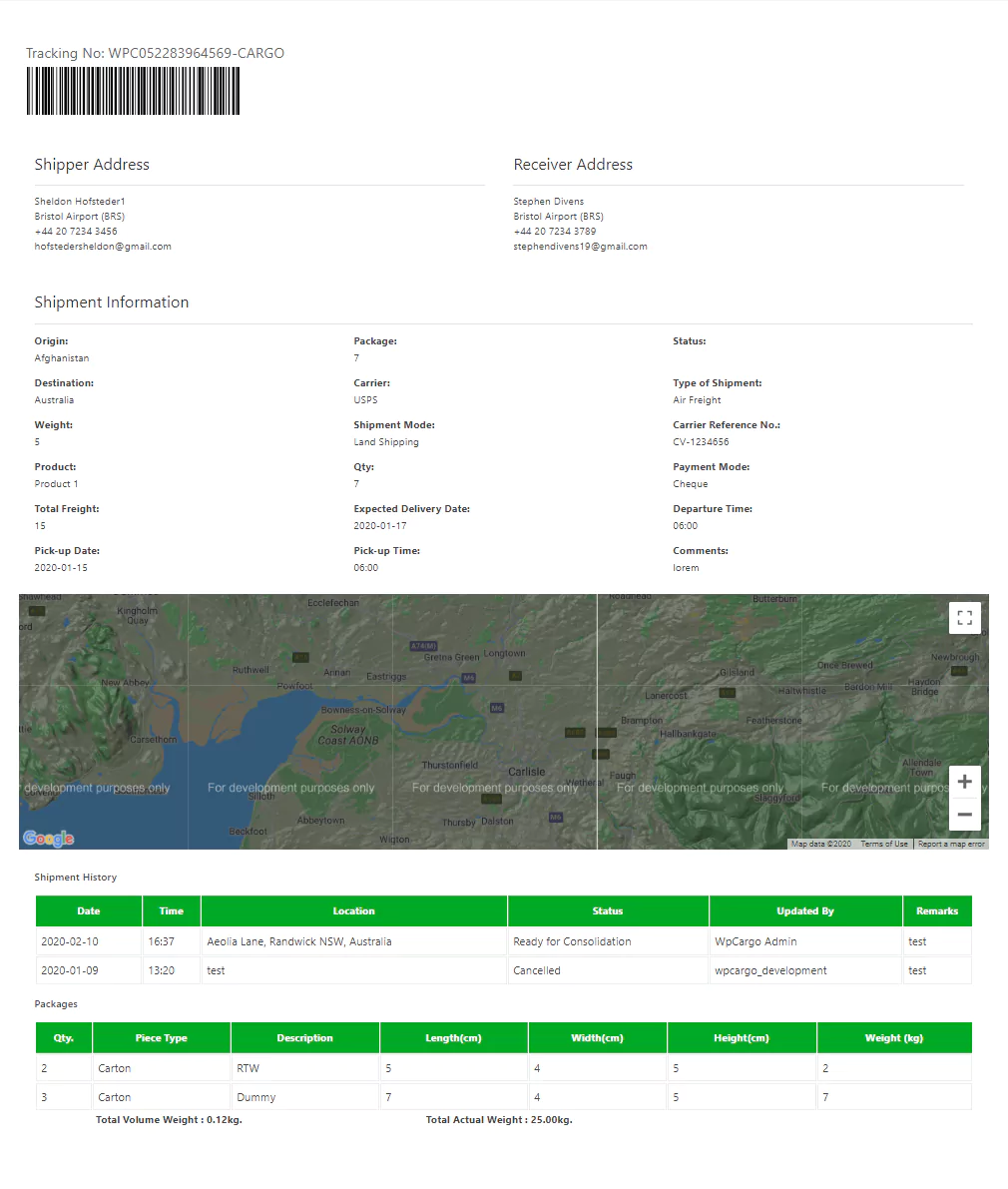Click the time cell 16:37
The image size is (1008, 1189).
[172, 941]
